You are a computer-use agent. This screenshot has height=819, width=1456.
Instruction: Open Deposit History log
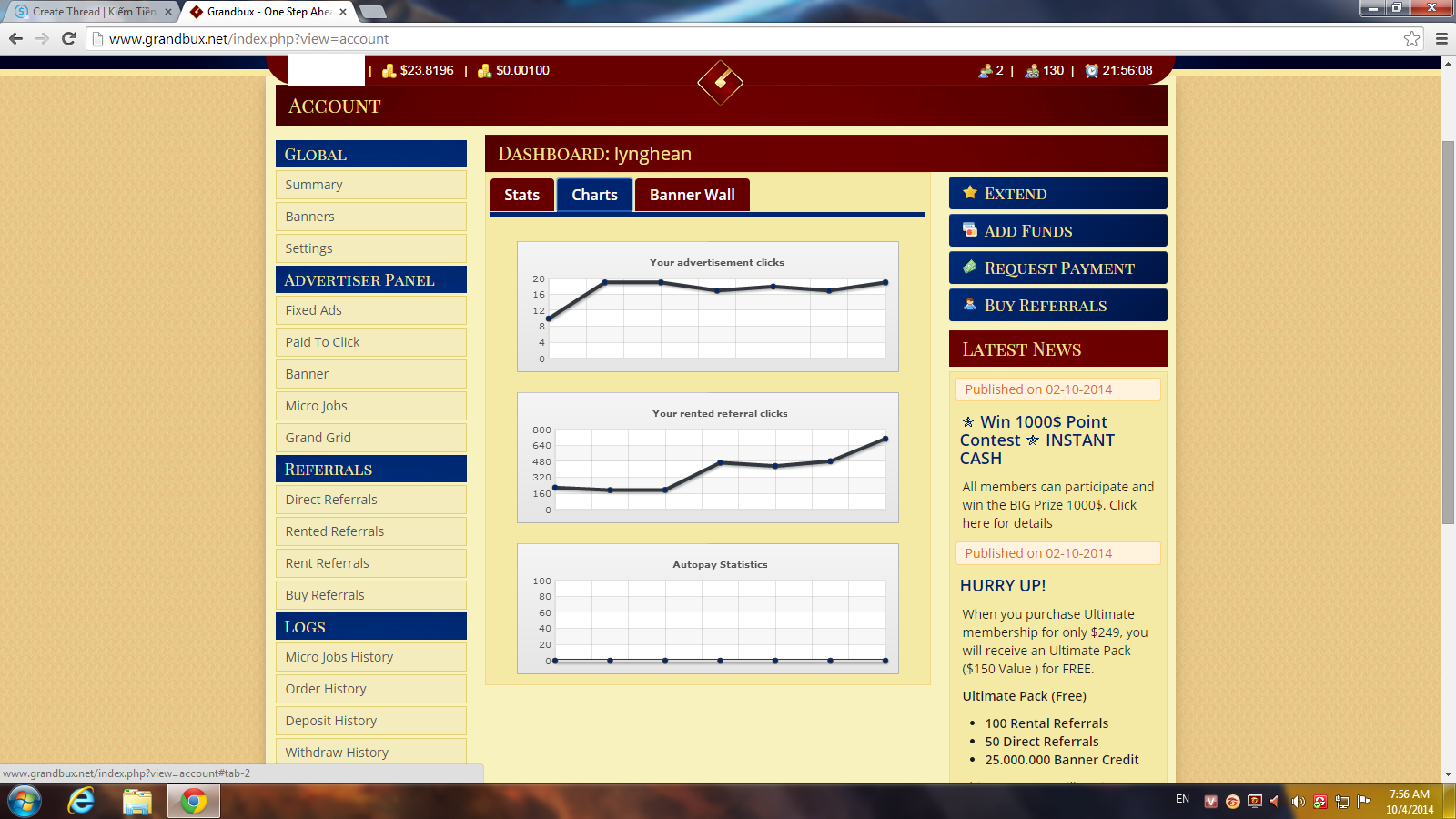[371, 721]
